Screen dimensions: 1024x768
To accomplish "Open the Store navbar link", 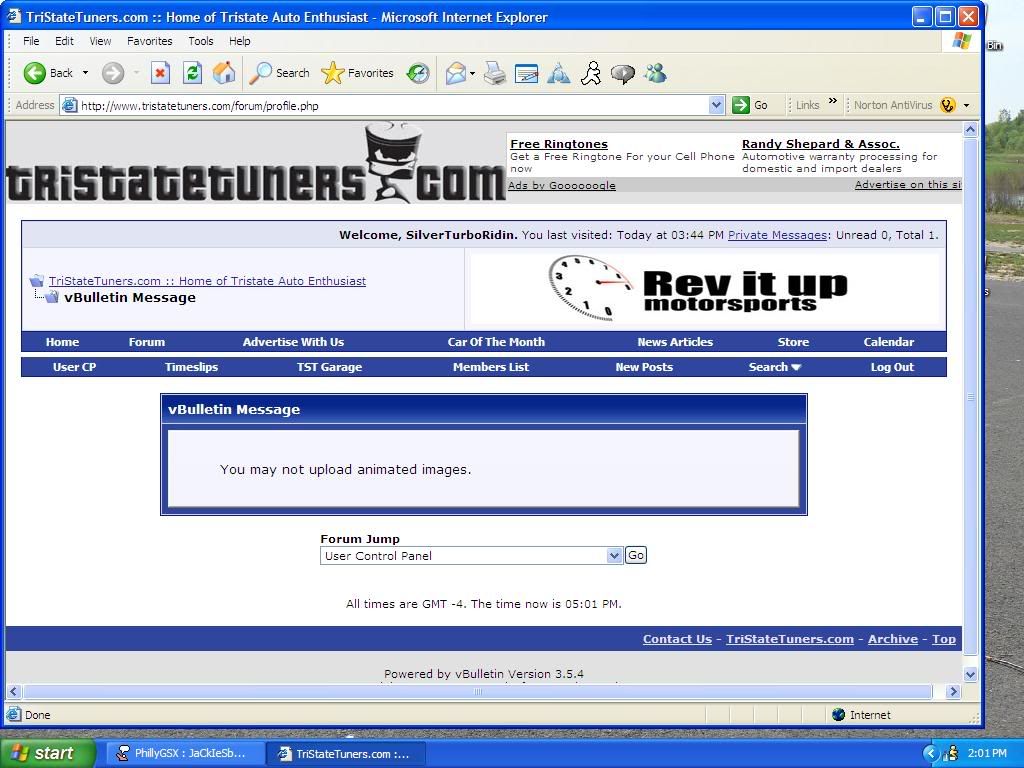I will [x=793, y=342].
